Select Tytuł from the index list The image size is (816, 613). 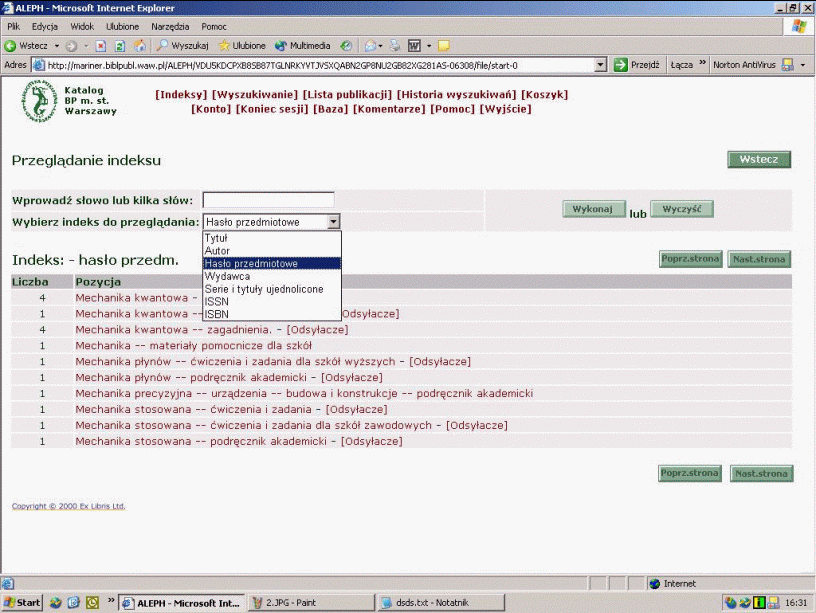(x=216, y=238)
